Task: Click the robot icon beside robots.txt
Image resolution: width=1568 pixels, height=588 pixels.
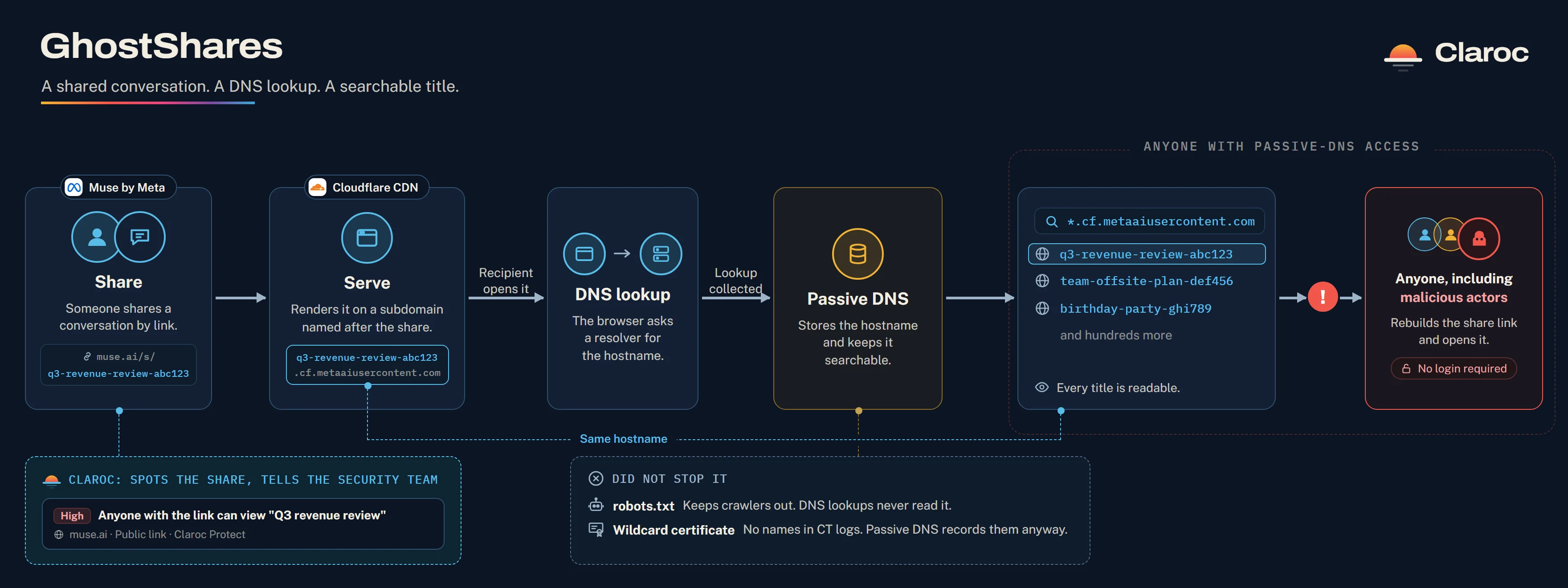Action: (596, 505)
